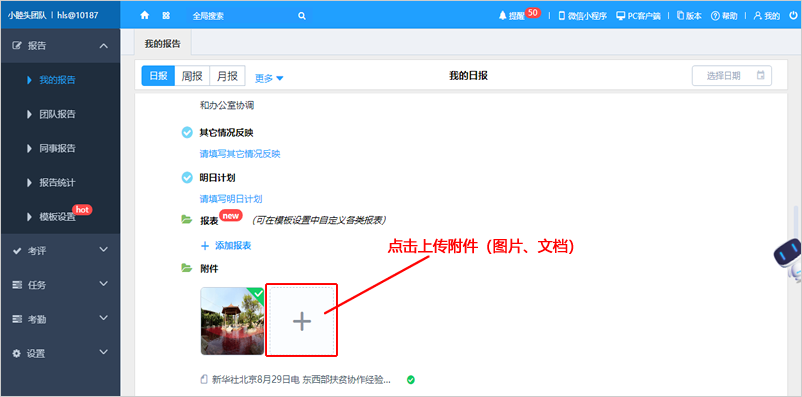Open attached 新华社北京8月29日电 document
The image size is (802, 397).
coord(301,380)
